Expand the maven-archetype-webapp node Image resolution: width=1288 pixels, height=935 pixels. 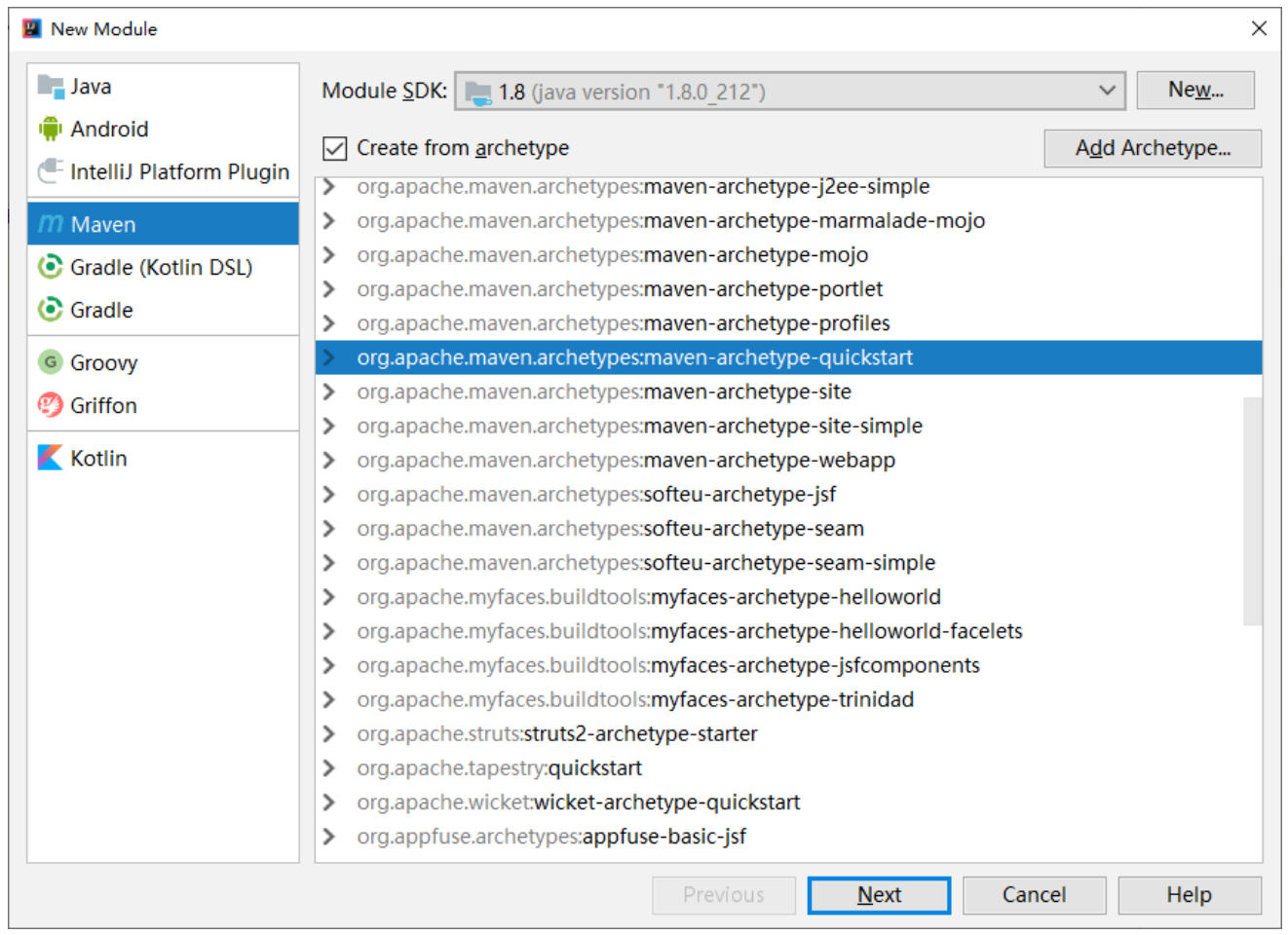pos(329,460)
